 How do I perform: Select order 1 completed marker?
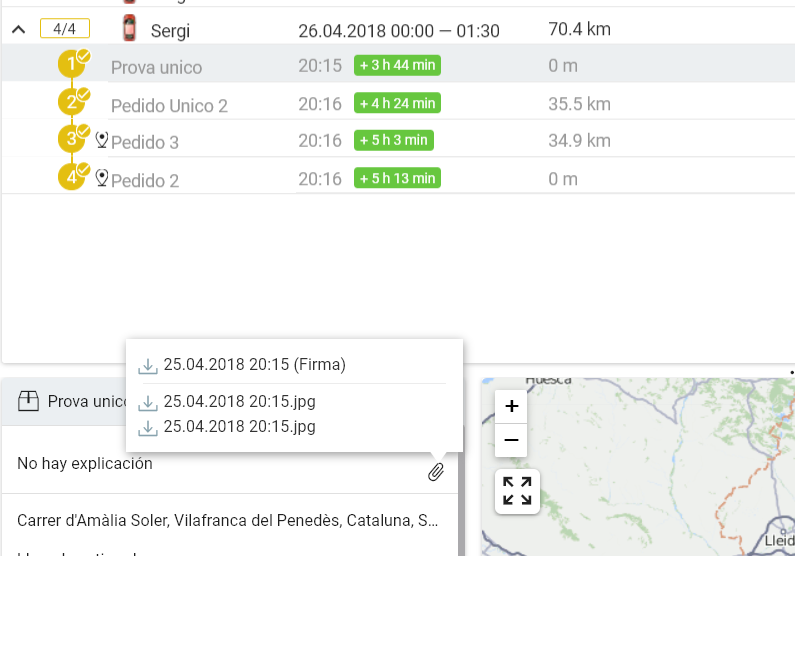click(72, 66)
